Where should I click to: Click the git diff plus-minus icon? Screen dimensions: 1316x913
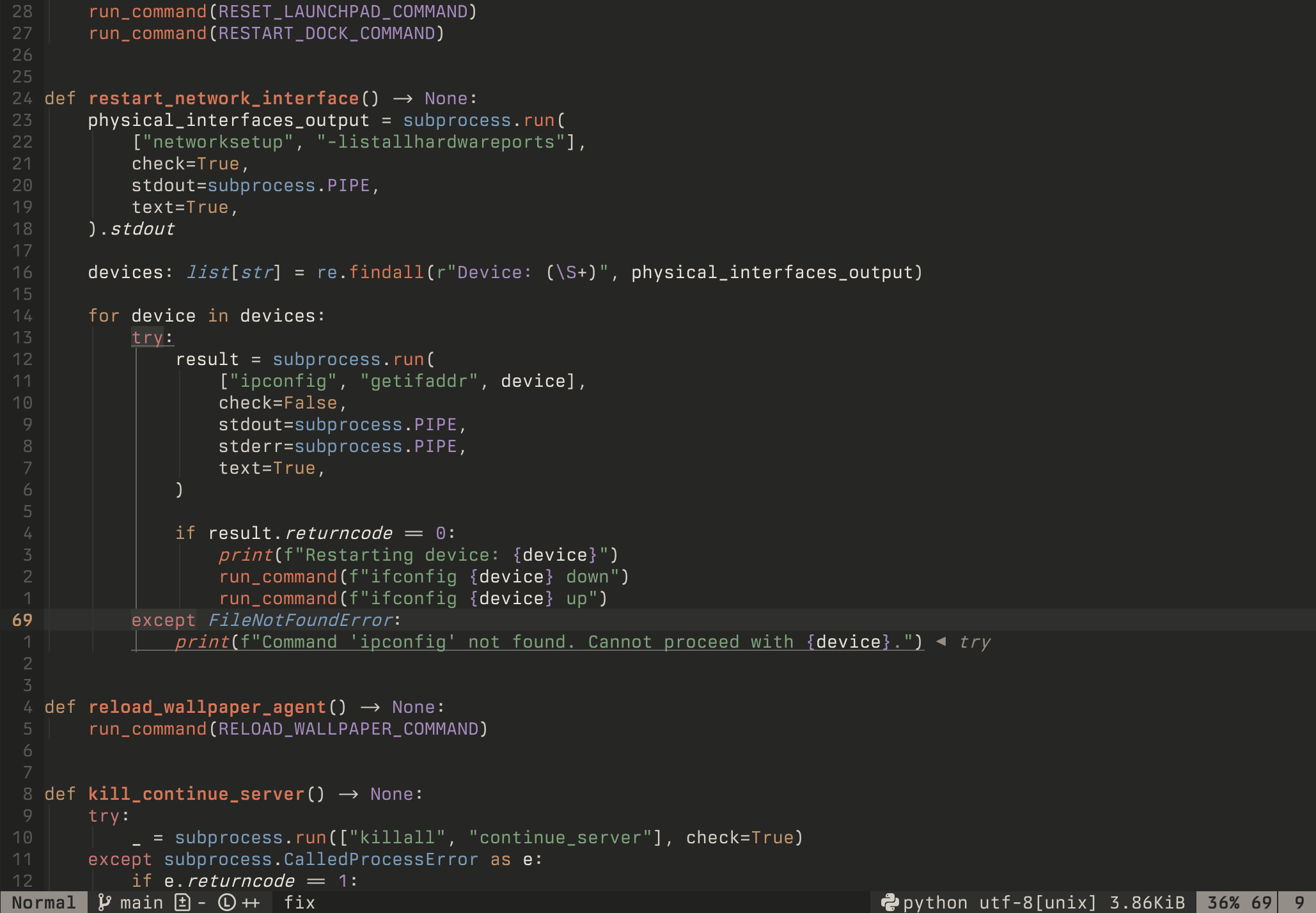click(183, 902)
